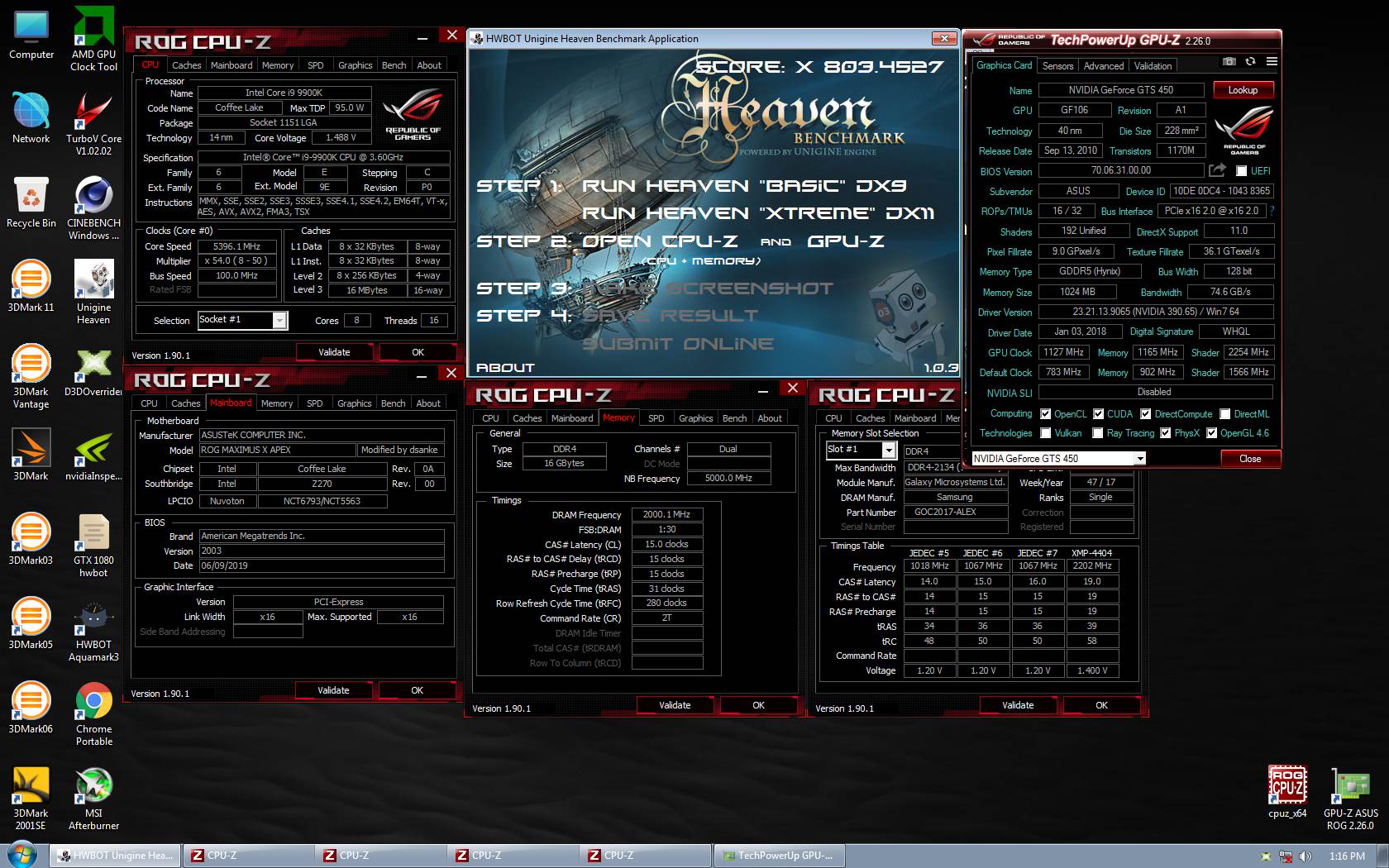The width and height of the screenshot is (1389, 868).
Task: Click Close button in GPU-Z
Action: 1250,459
